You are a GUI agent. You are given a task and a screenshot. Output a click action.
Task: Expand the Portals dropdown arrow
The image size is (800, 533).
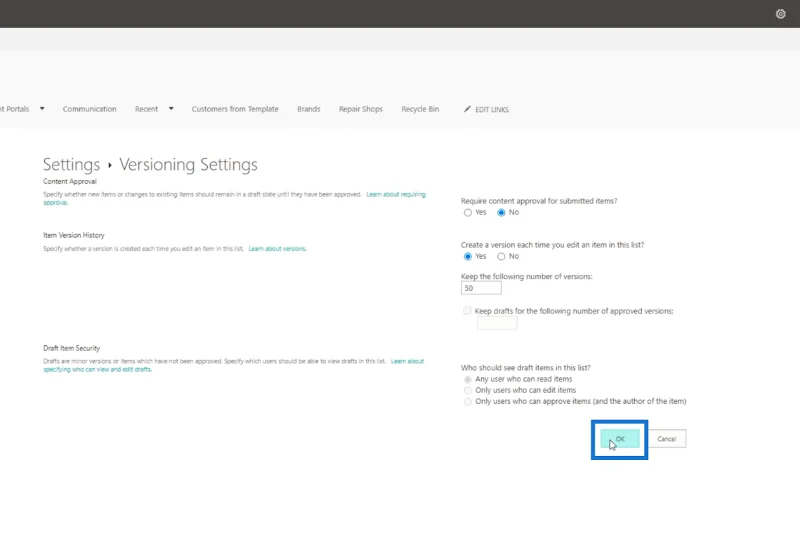(x=42, y=109)
